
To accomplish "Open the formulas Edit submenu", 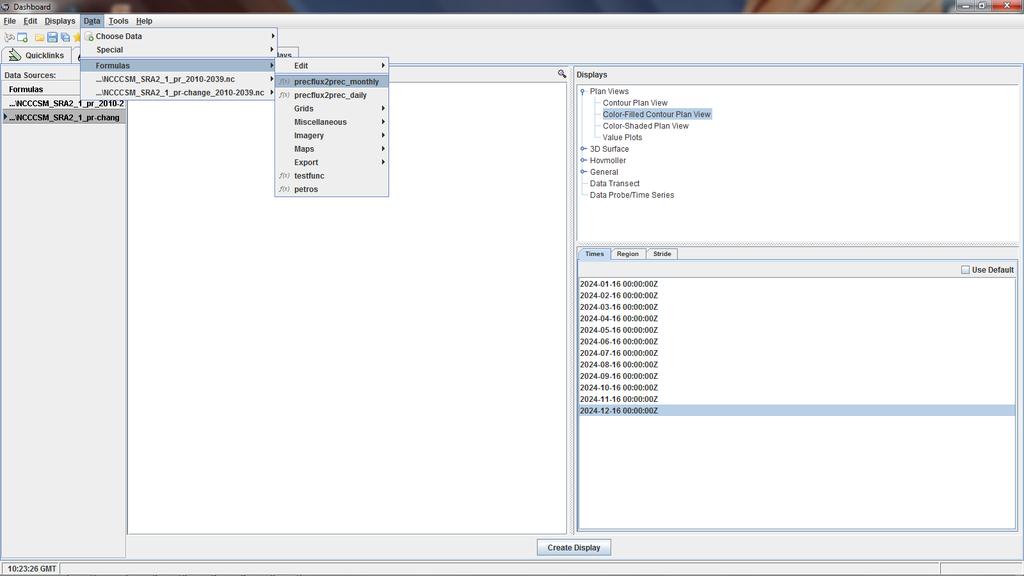I will [x=332, y=66].
